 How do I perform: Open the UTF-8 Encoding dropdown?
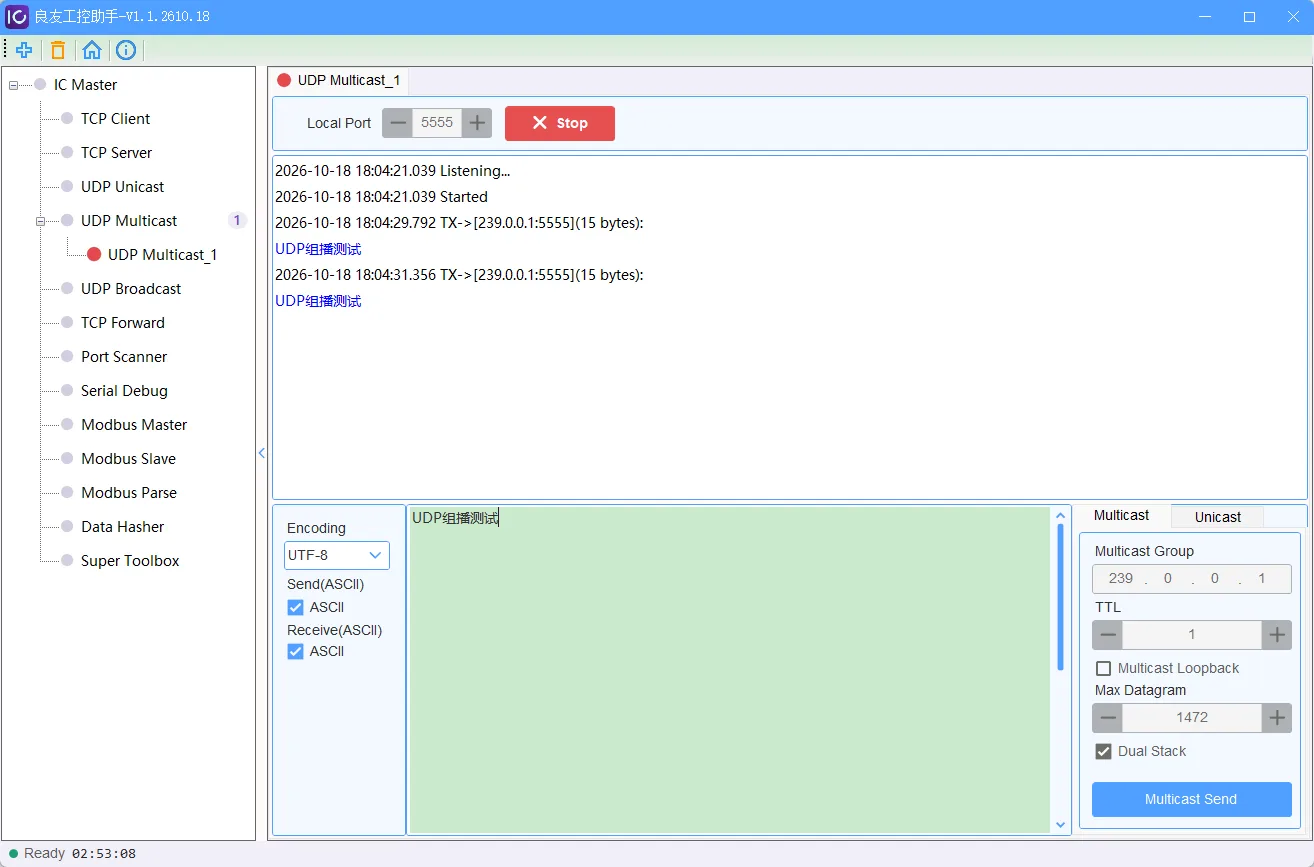point(337,555)
